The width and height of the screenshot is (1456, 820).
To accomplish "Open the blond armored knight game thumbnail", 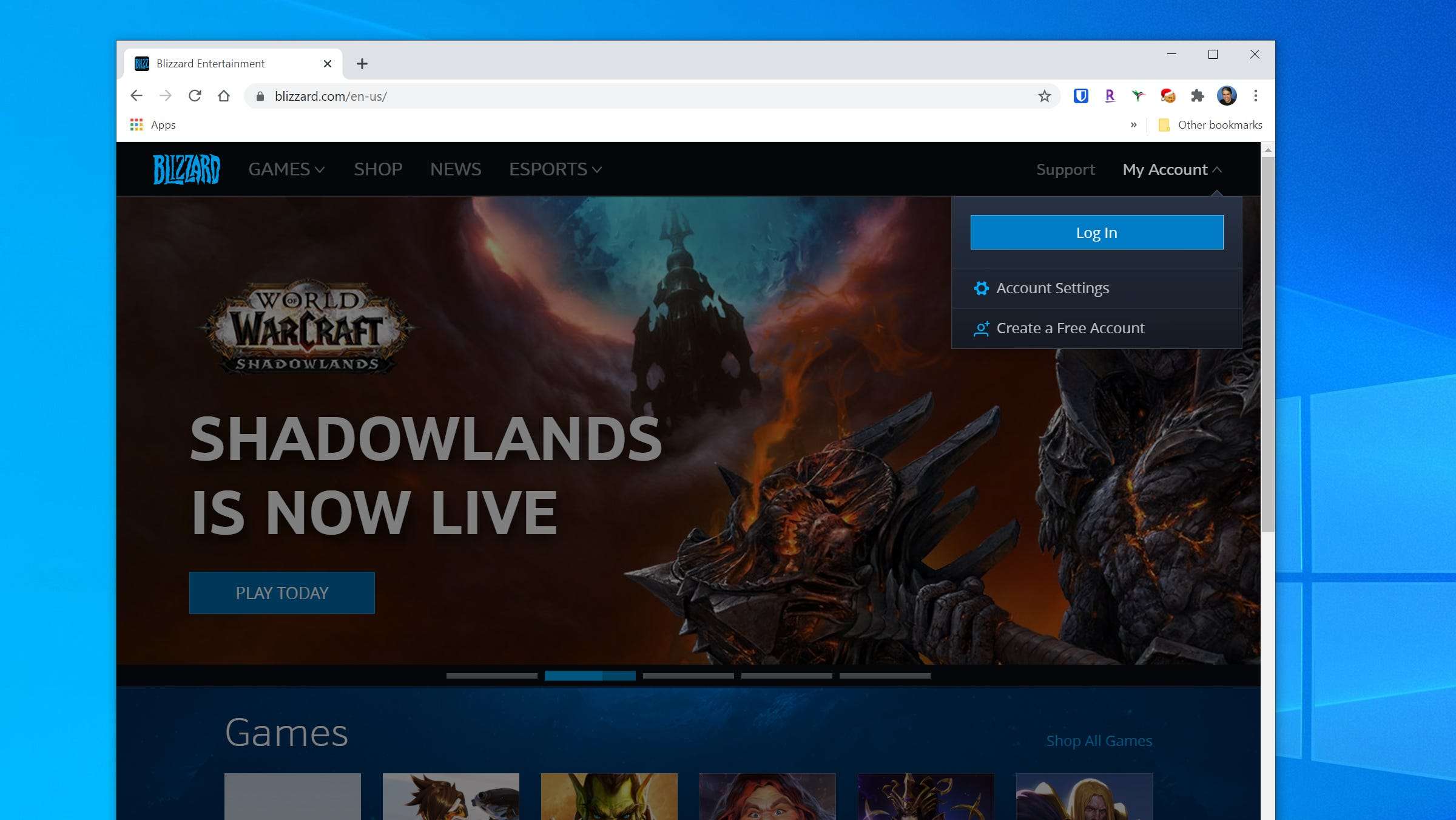I will tap(1084, 796).
